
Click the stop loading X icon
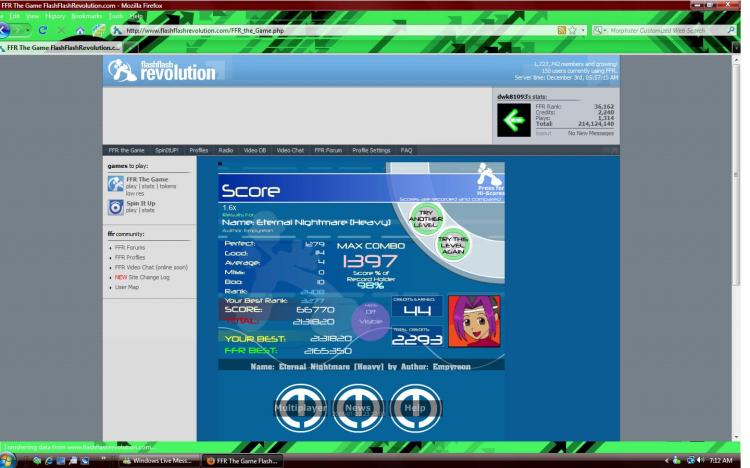(61, 30)
